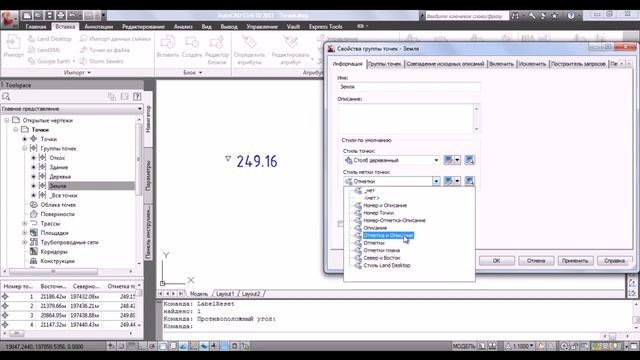Click the Toolspace help question-mark icon
The height and width of the screenshot is (360, 640).
pos(137,97)
